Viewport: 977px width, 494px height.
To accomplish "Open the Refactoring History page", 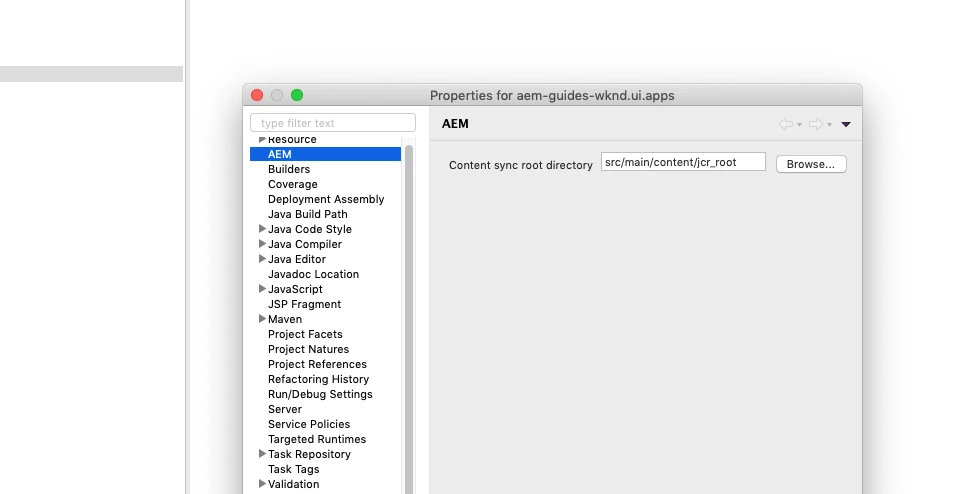I will click(x=318, y=379).
